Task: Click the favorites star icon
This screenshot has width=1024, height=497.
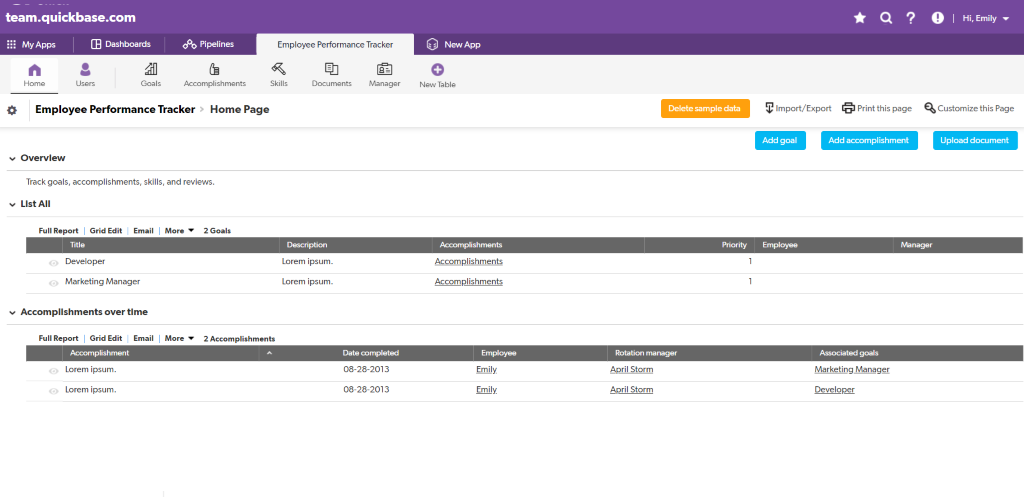Action: pos(860,18)
